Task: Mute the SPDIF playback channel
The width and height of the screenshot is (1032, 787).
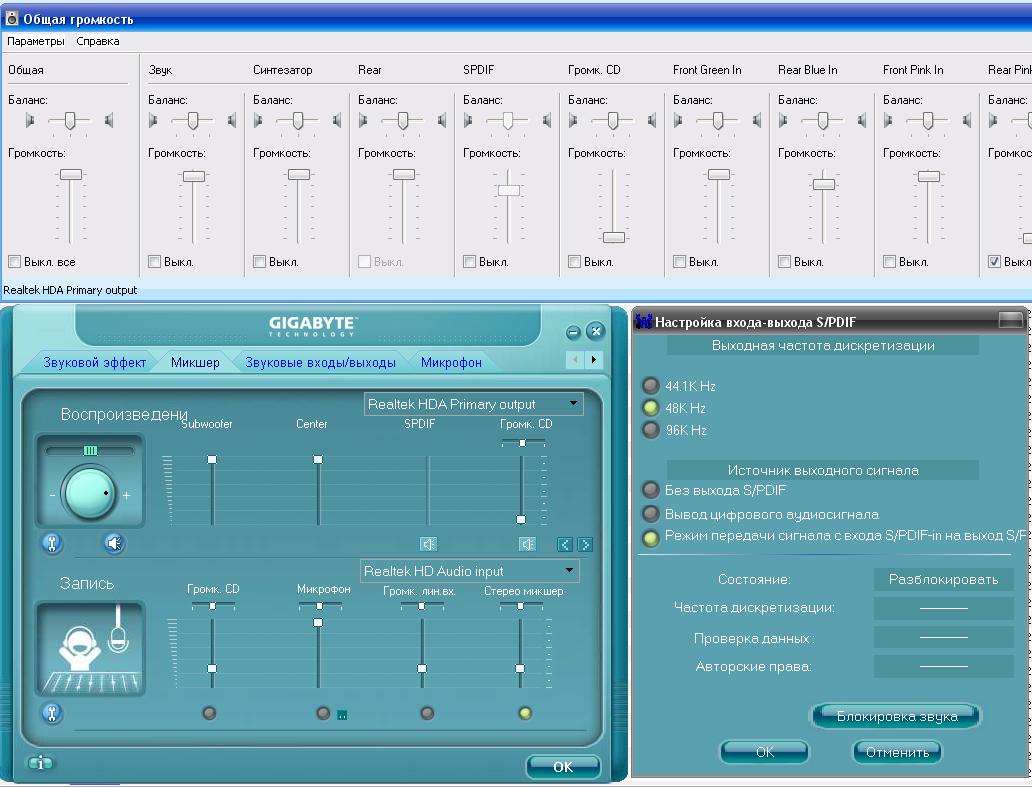Action: [x=428, y=544]
